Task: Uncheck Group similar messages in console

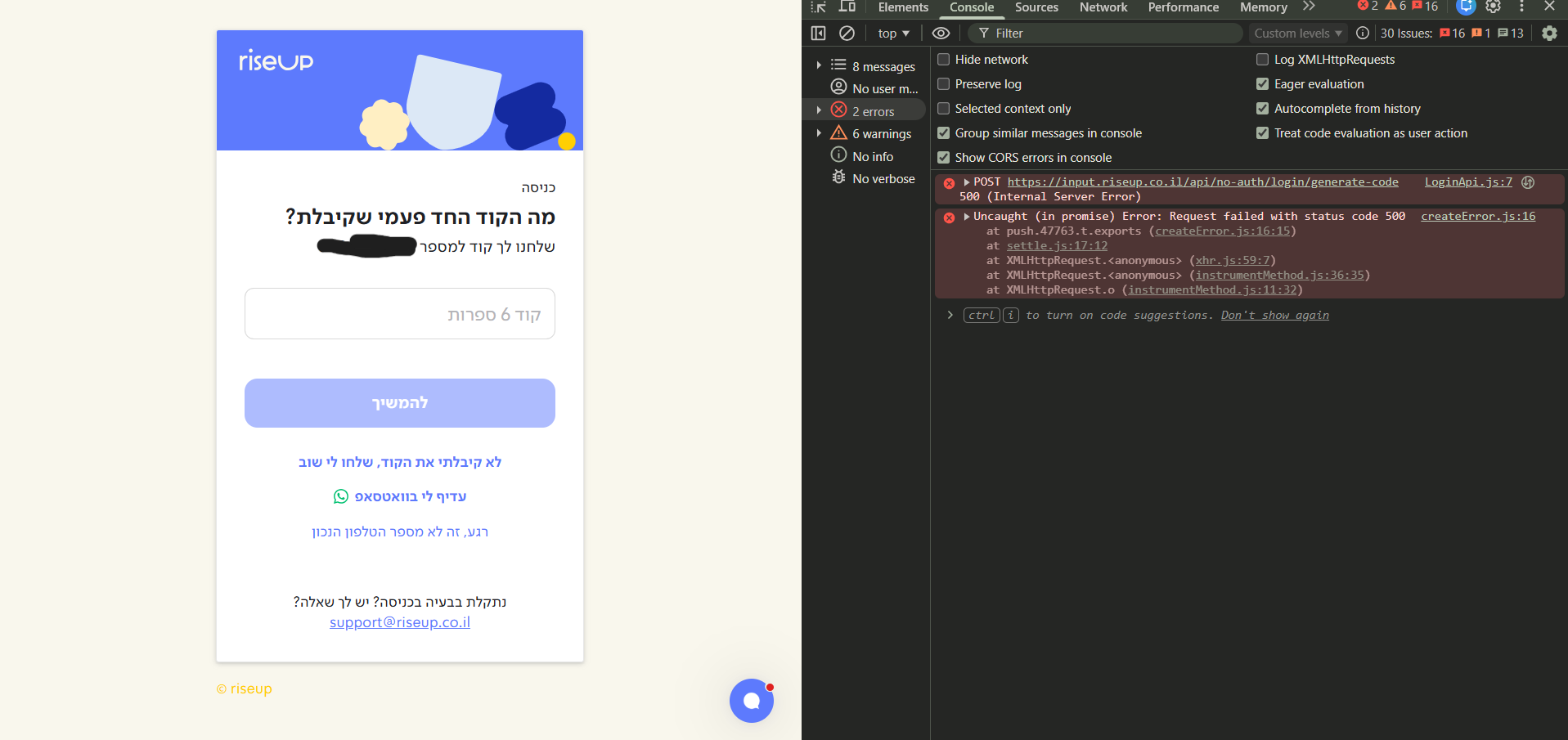Action: coord(944,133)
